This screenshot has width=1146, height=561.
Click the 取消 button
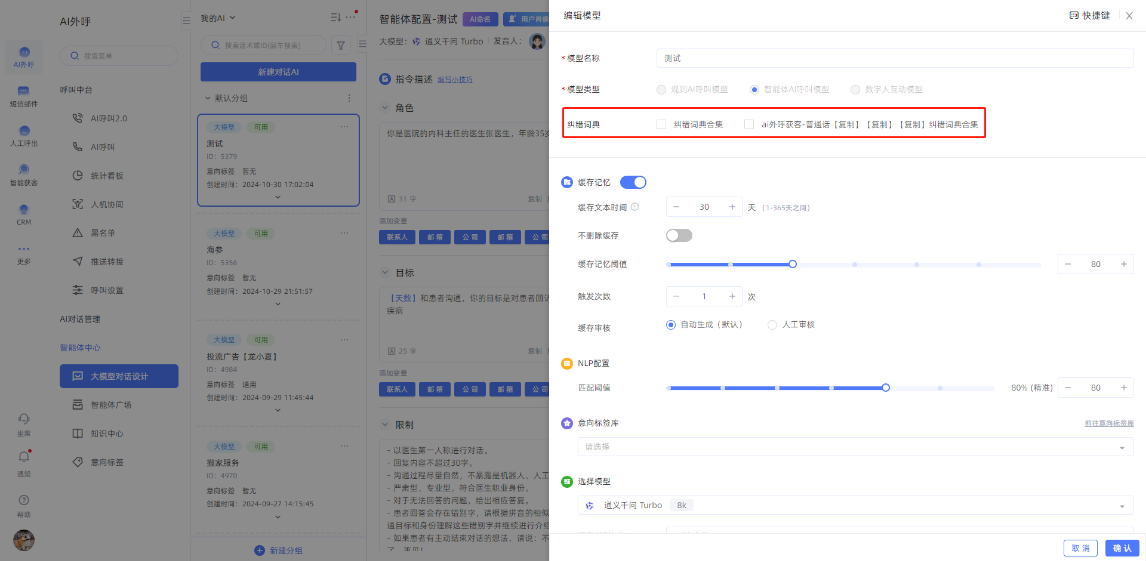[x=1079, y=548]
